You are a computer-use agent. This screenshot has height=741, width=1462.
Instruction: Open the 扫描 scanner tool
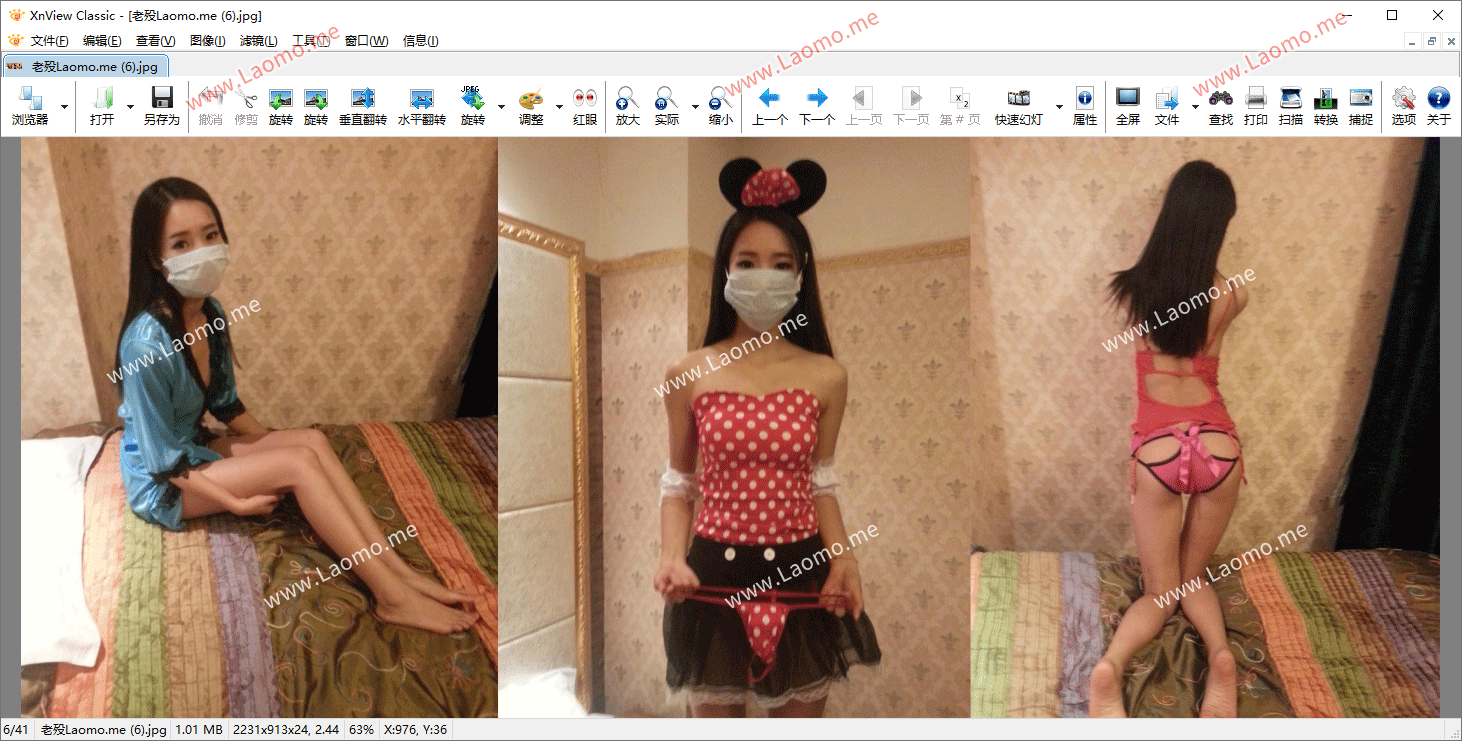click(1291, 106)
